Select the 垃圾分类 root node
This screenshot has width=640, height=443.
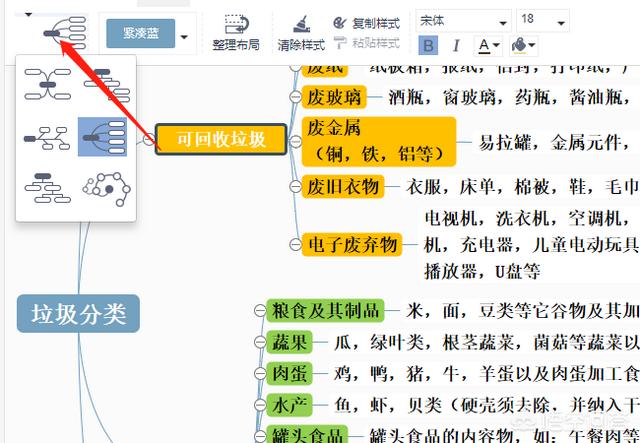click(78, 314)
